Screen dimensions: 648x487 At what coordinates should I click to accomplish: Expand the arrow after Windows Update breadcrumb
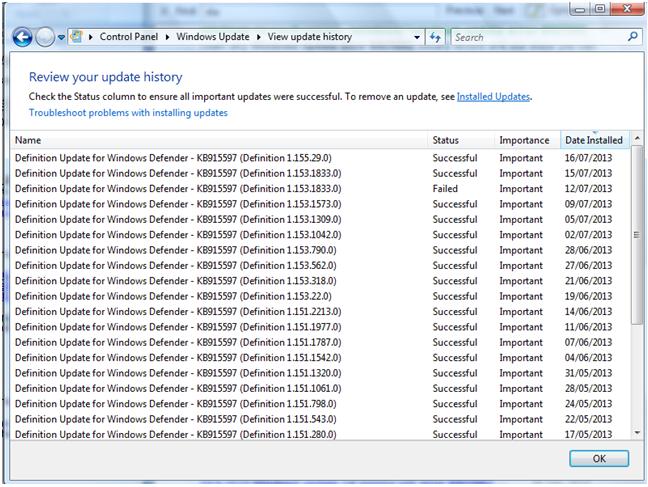click(259, 37)
